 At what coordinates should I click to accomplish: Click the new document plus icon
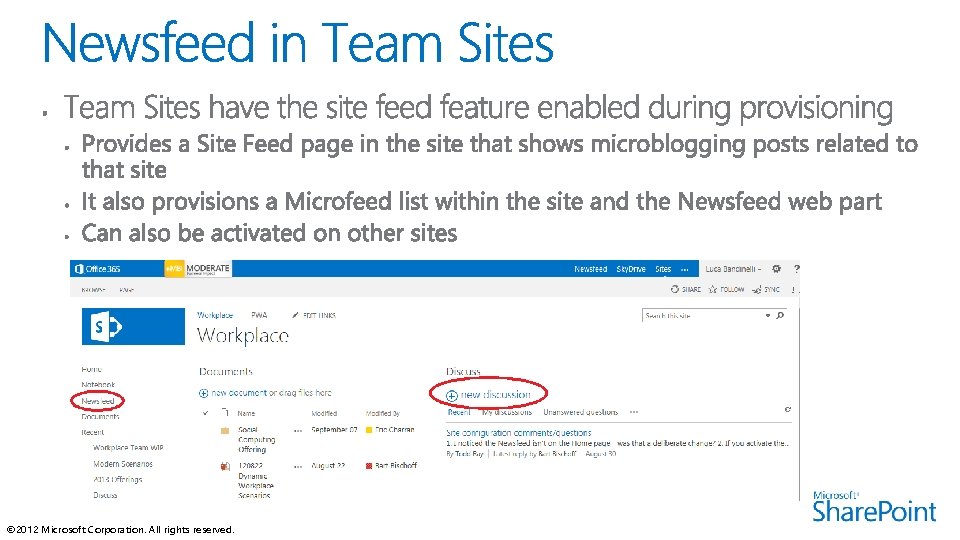click(203, 393)
